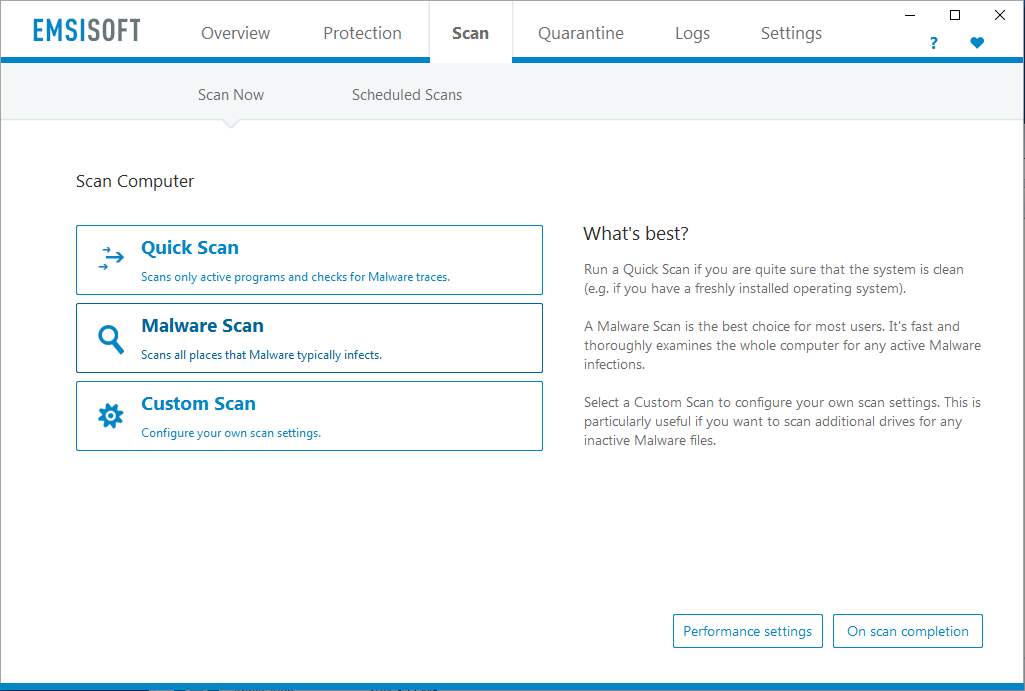Open the Logs tab
This screenshot has width=1025, height=691.
click(x=692, y=33)
